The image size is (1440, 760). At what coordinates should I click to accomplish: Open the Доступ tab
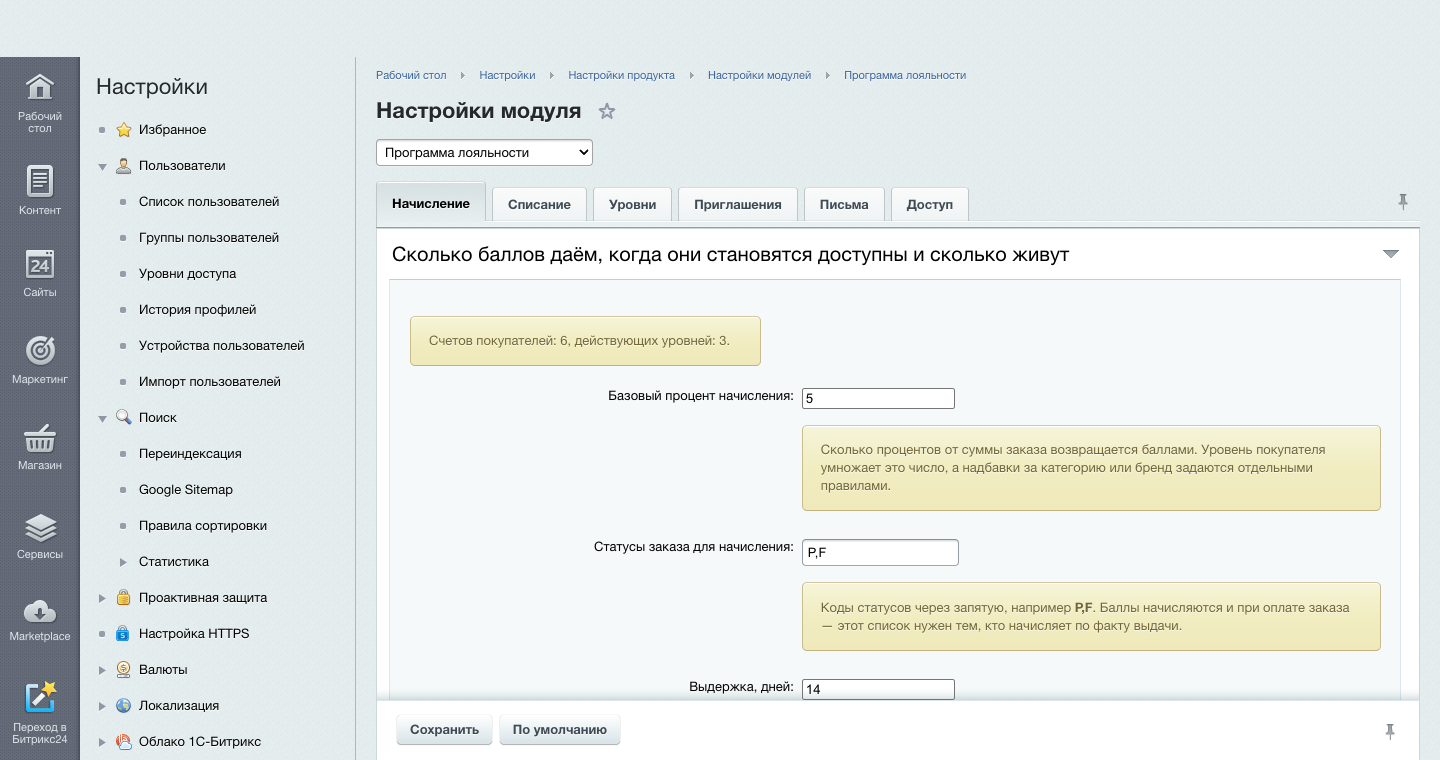(x=930, y=204)
